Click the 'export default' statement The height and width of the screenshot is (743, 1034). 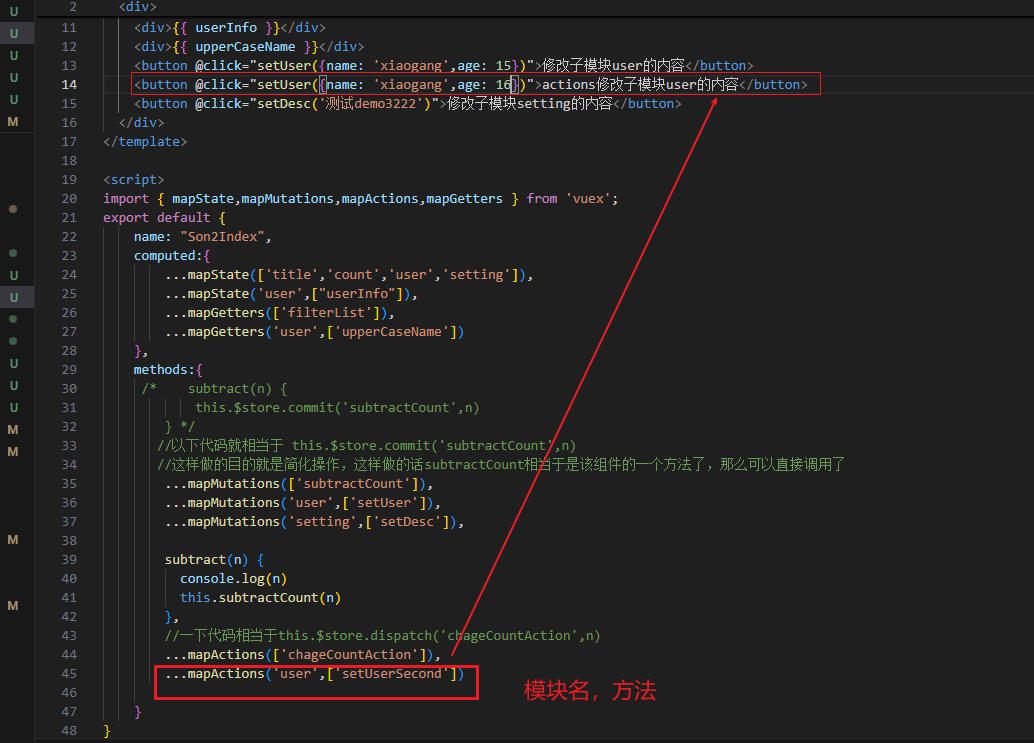(156, 218)
